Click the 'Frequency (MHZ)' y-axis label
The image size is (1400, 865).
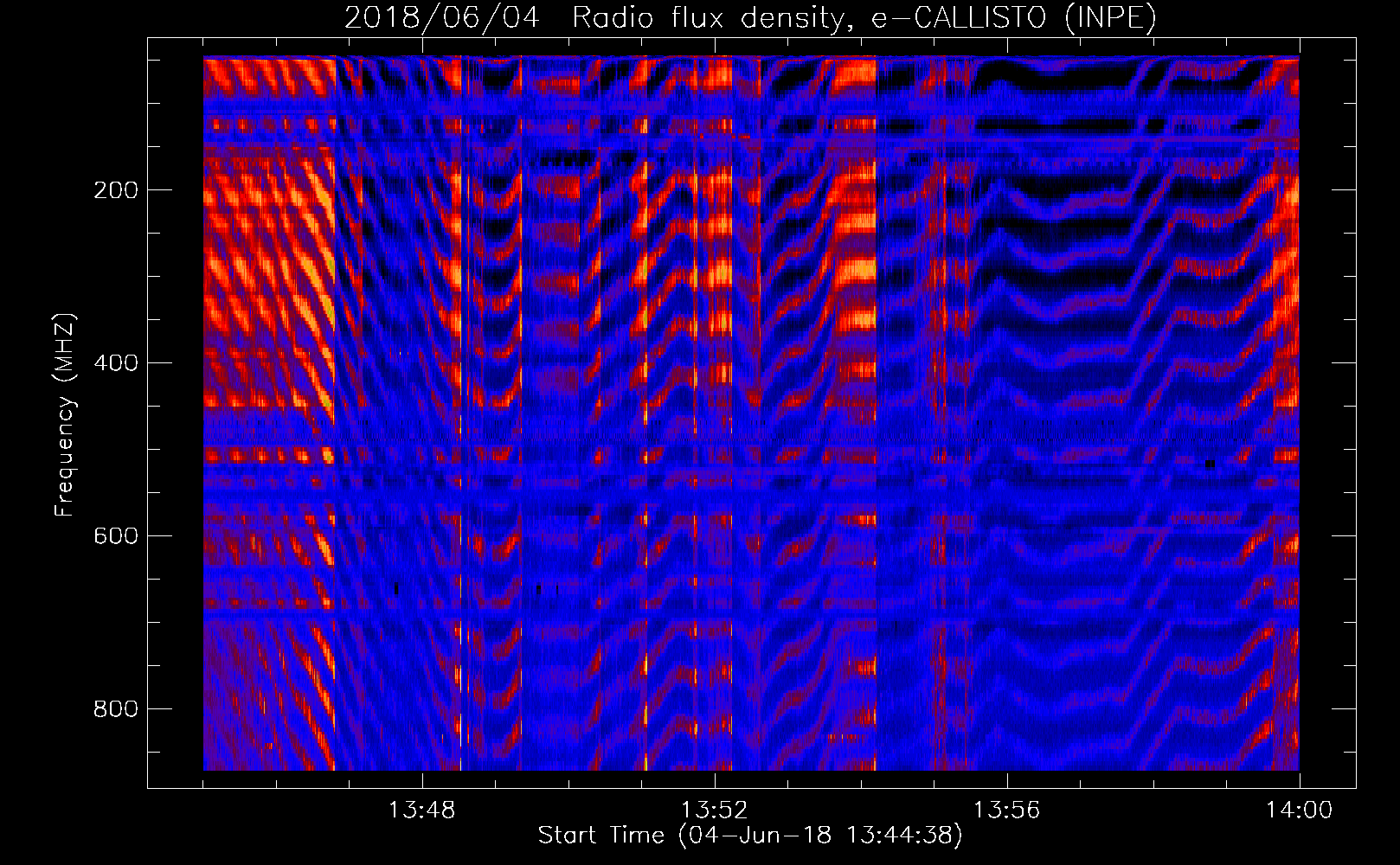click(x=64, y=415)
